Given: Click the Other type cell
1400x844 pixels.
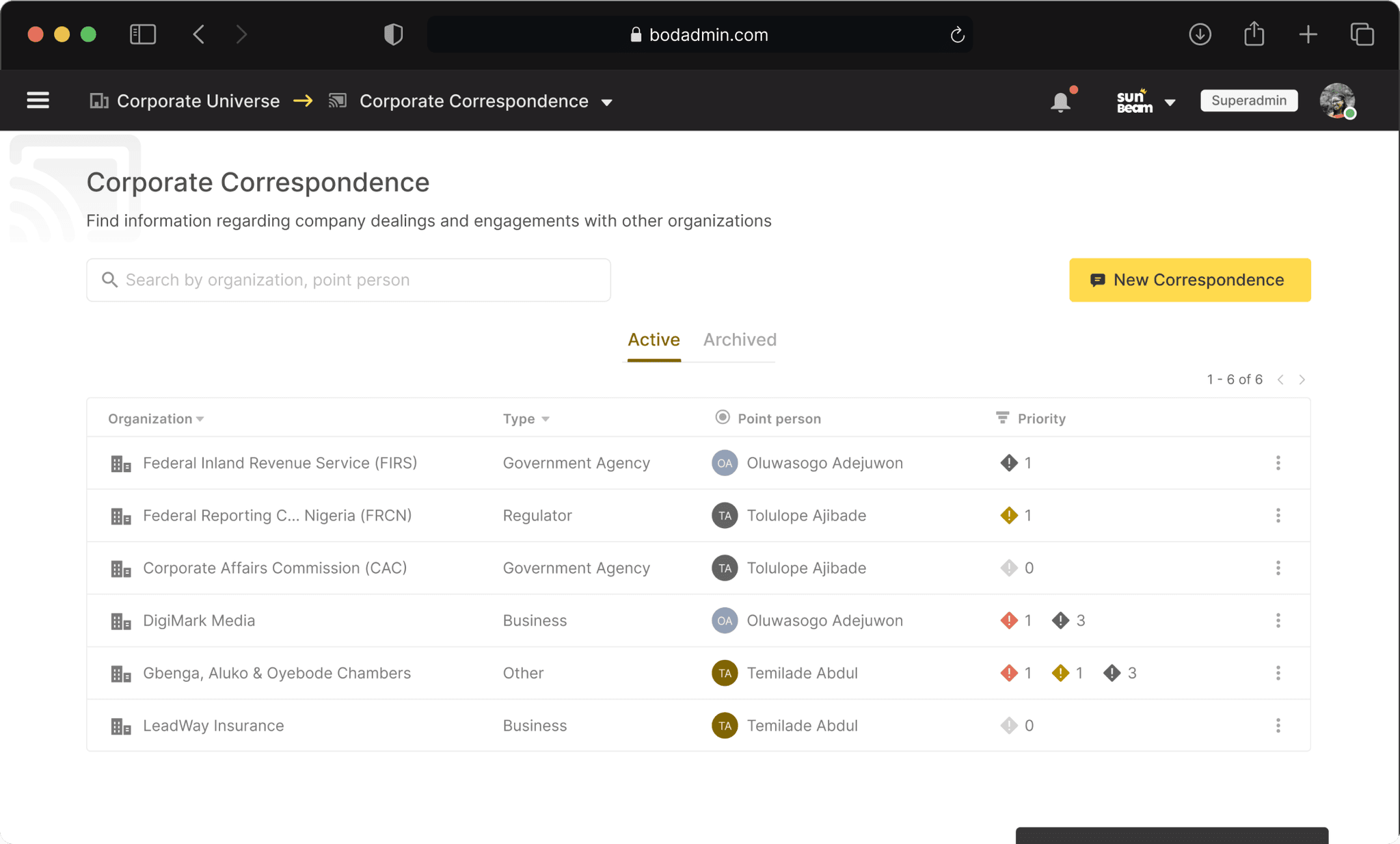Looking at the screenshot, I should tap(523, 673).
